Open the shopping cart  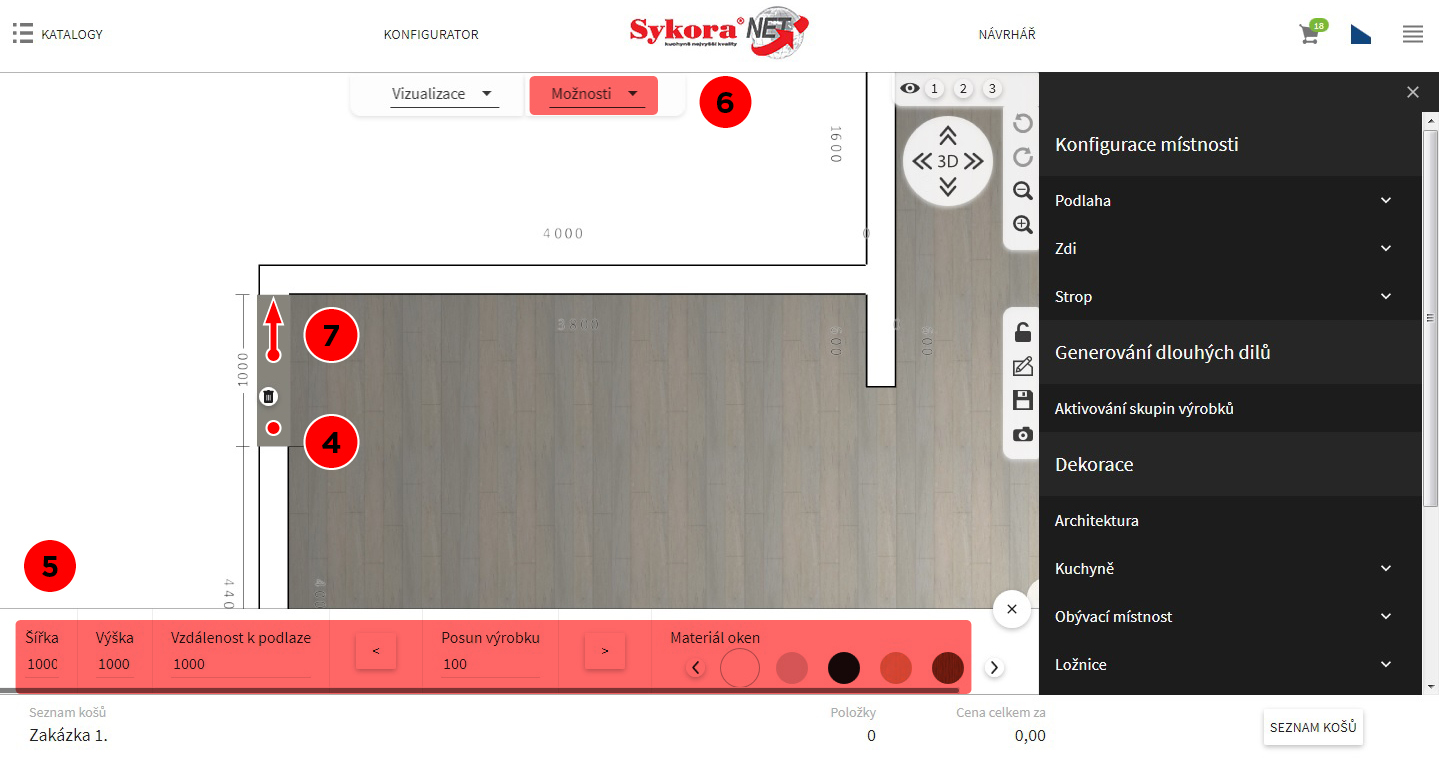(x=1309, y=34)
